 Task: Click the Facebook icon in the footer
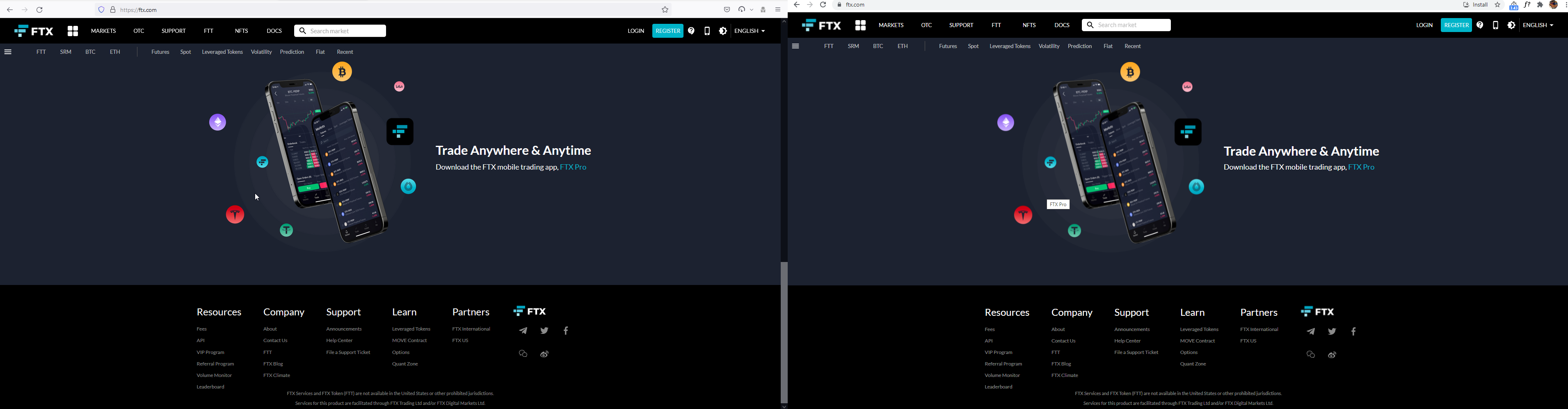565,331
